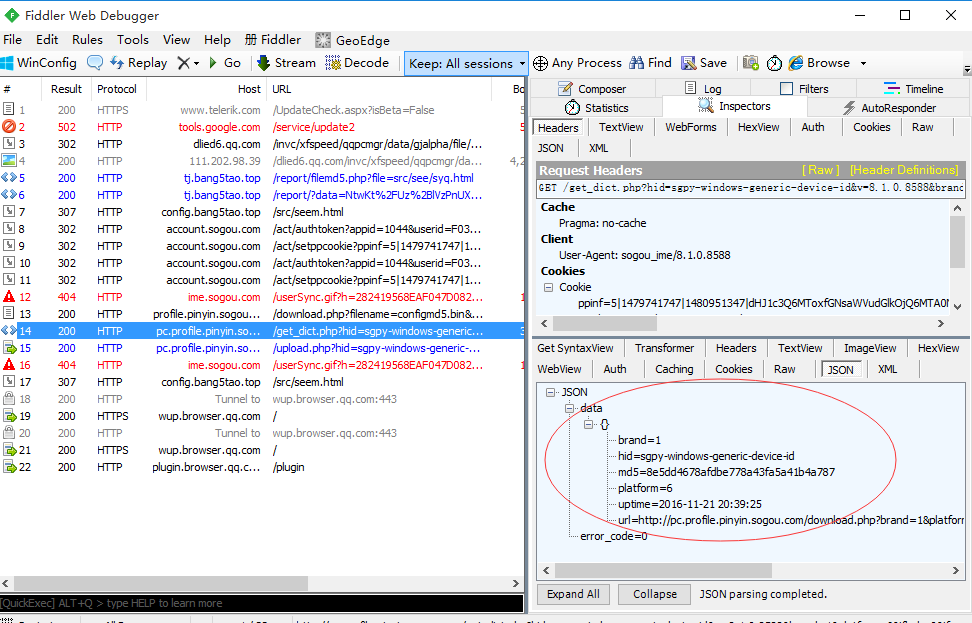
Task: Open the Rules menu
Action: point(87,40)
